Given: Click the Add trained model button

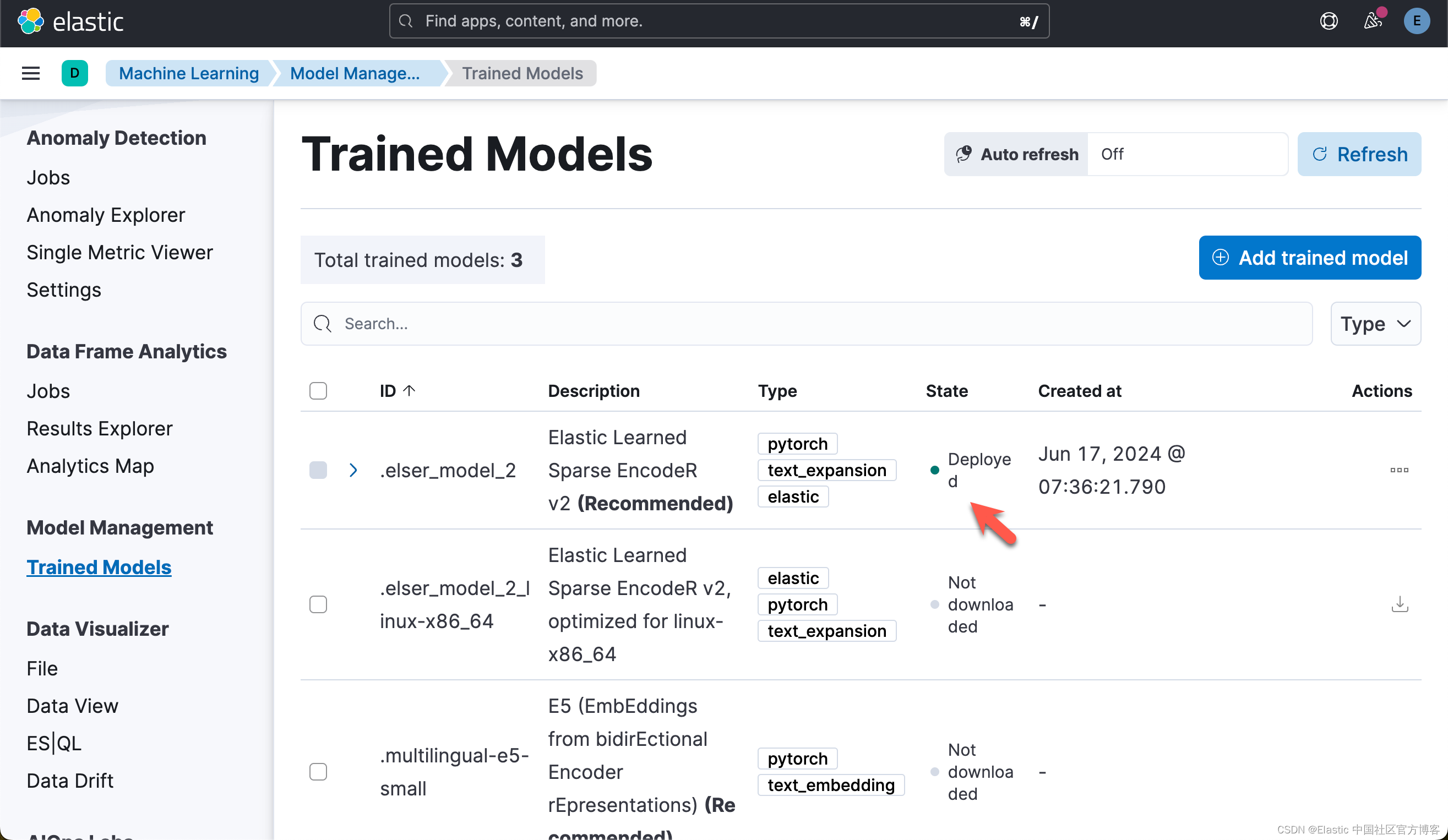Looking at the screenshot, I should (x=1309, y=258).
